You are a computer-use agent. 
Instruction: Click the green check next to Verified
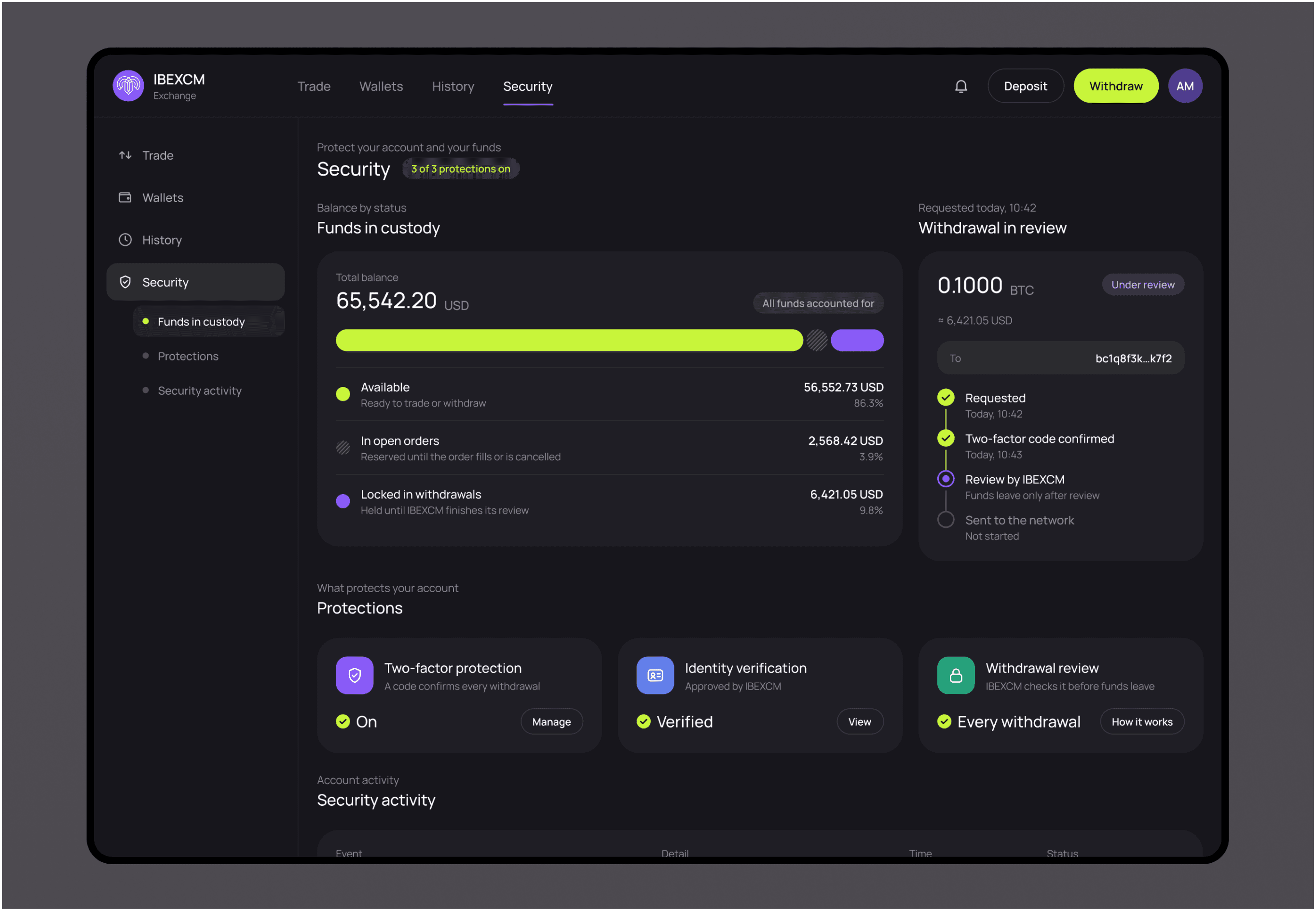coord(644,721)
